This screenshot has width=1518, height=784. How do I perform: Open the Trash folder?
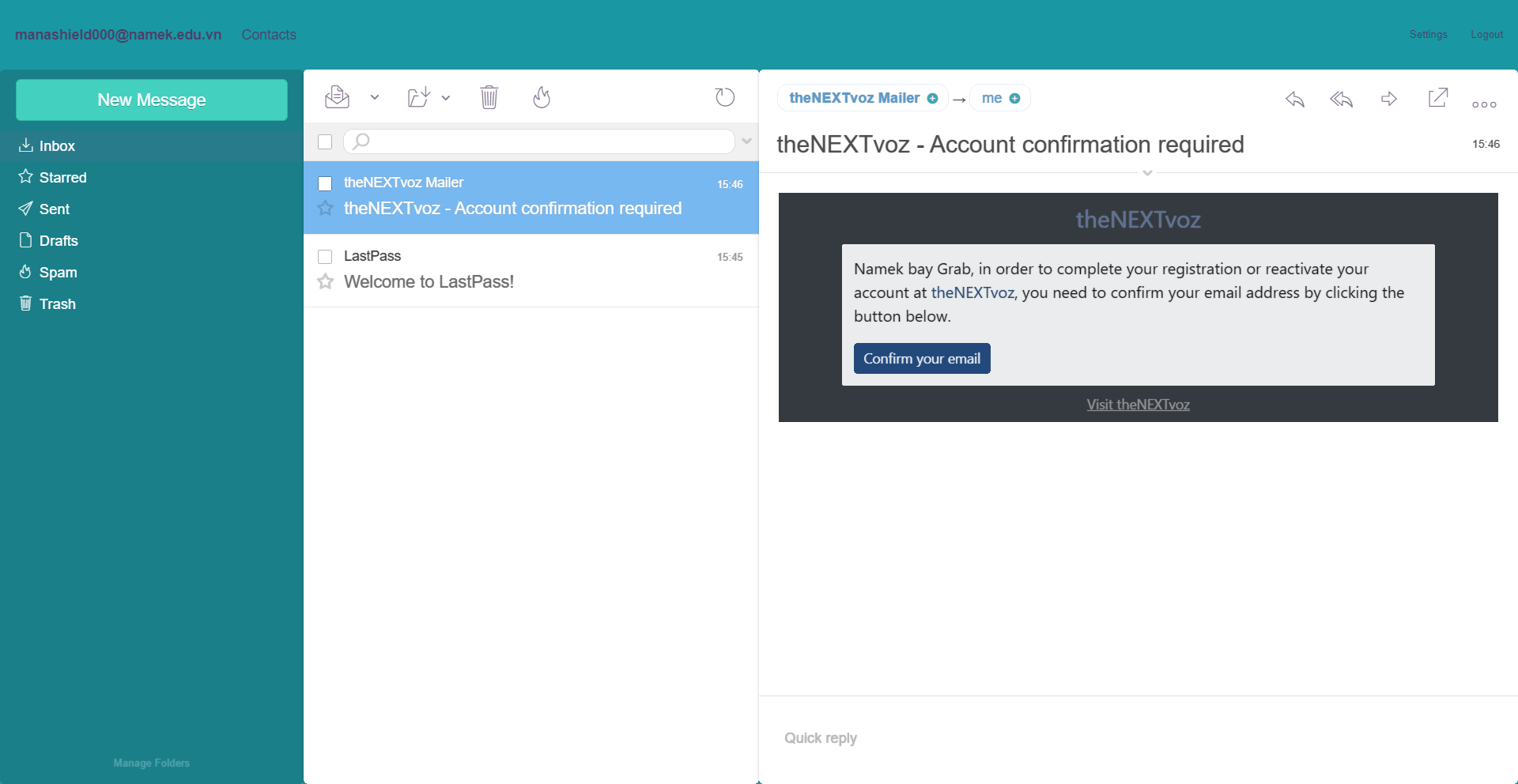[152, 304]
